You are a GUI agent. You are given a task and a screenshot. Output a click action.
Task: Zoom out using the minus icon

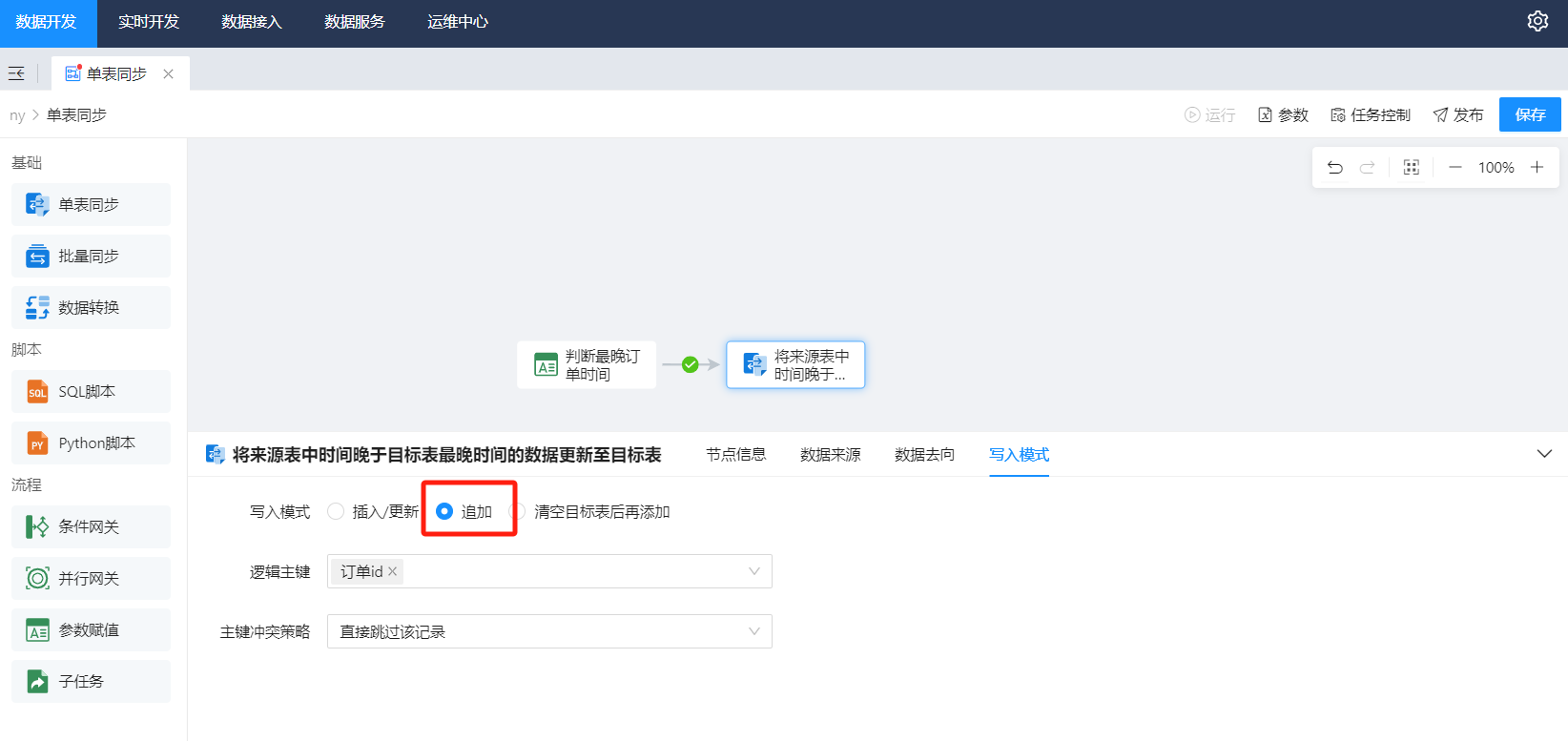(x=1455, y=168)
